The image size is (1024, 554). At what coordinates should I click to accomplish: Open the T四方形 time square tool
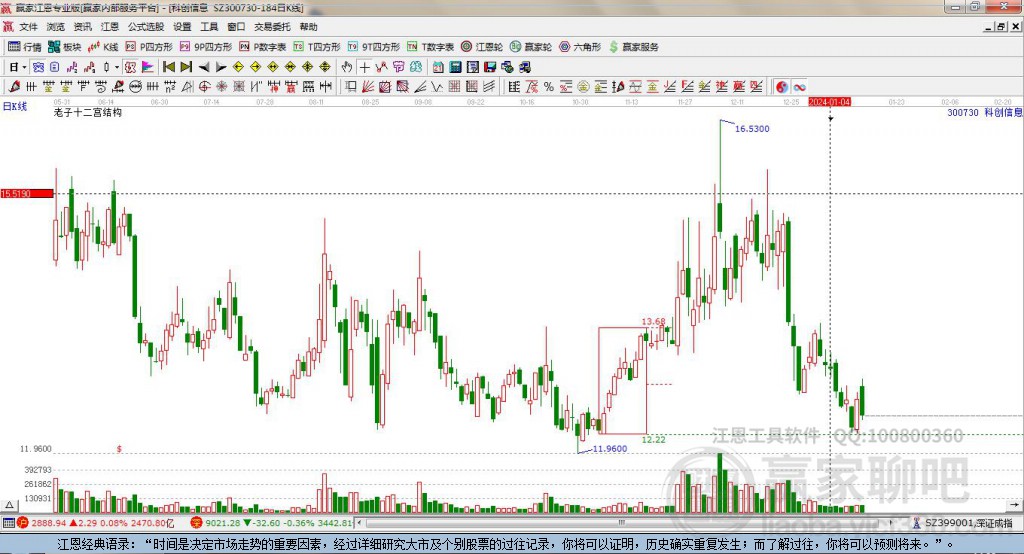317,46
